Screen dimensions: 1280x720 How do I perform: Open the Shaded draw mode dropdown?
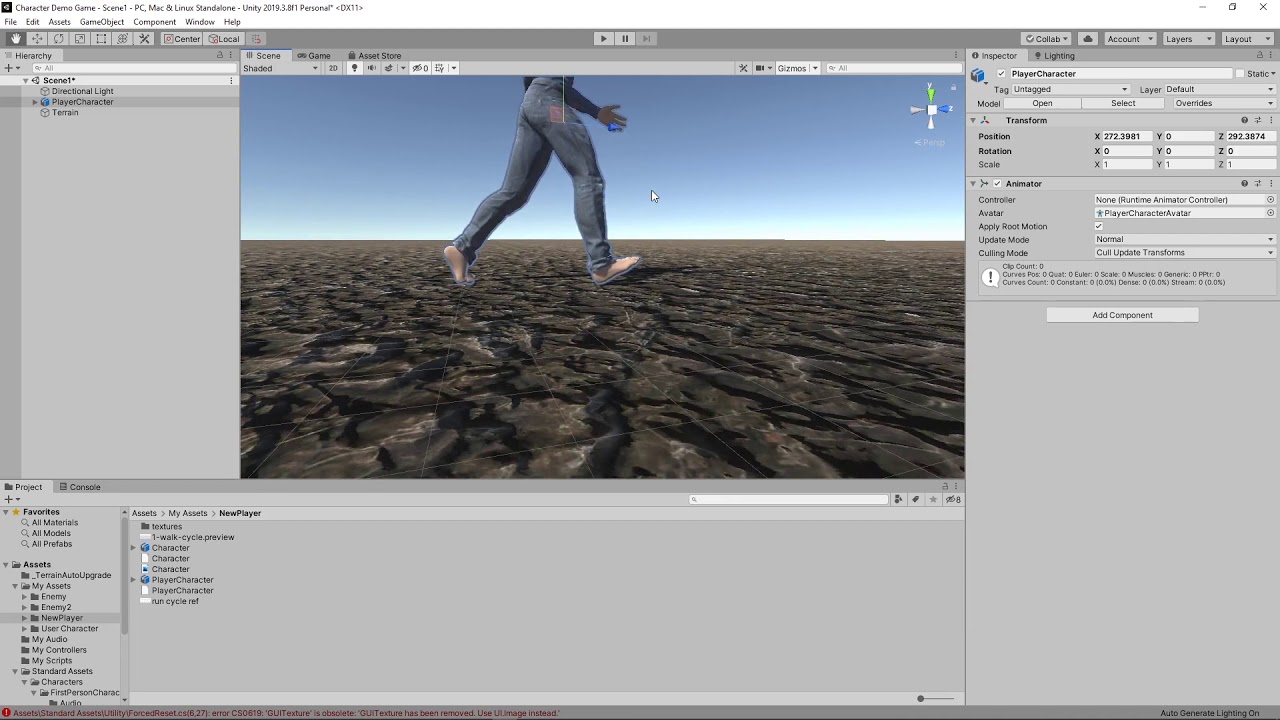coord(281,68)
